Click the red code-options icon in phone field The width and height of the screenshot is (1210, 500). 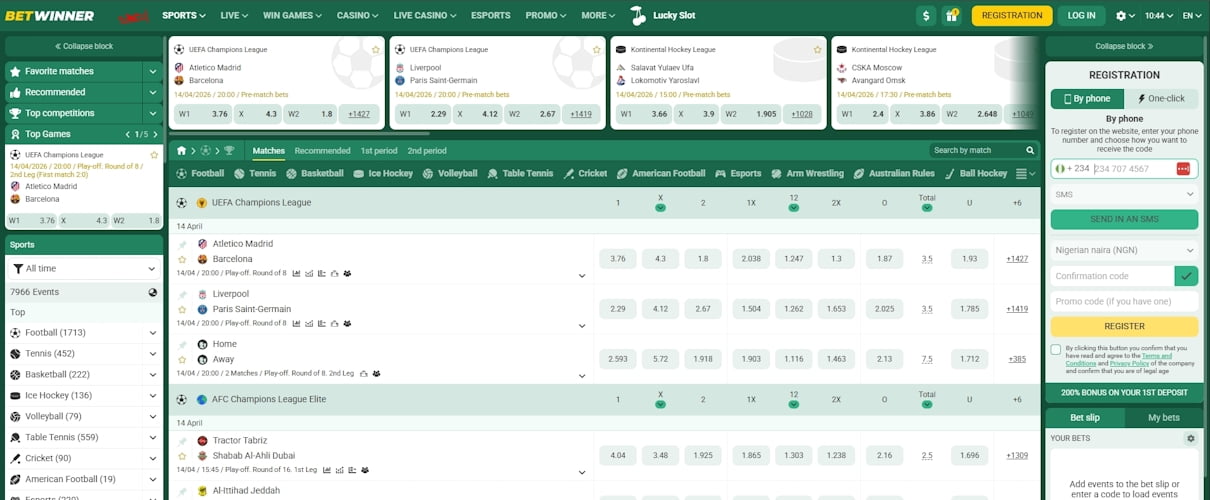tap(1184, 169)
